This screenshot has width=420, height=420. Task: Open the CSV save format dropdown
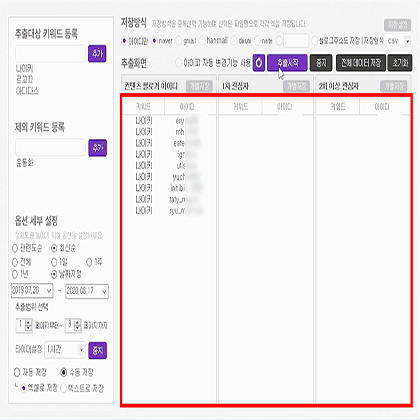[x=399, y=41]
